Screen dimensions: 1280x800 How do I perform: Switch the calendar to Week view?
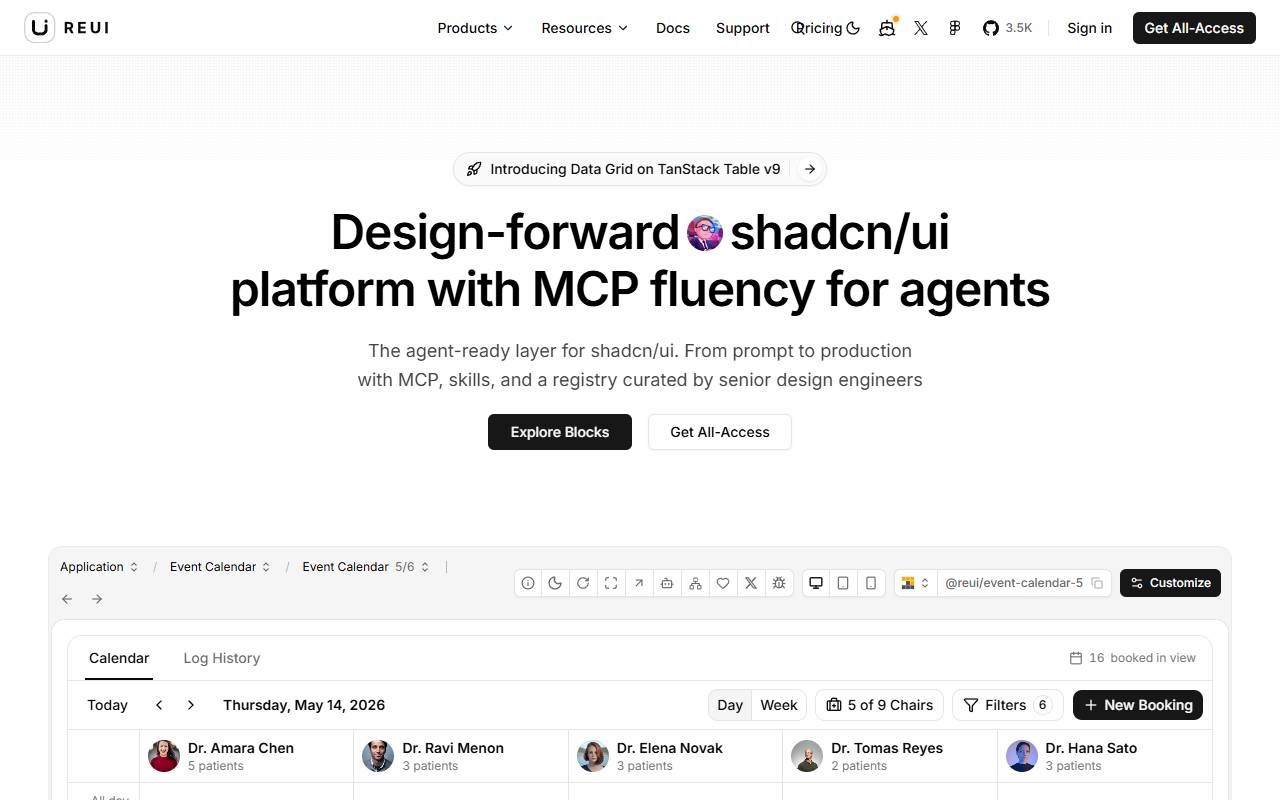[x=778, y=705]
